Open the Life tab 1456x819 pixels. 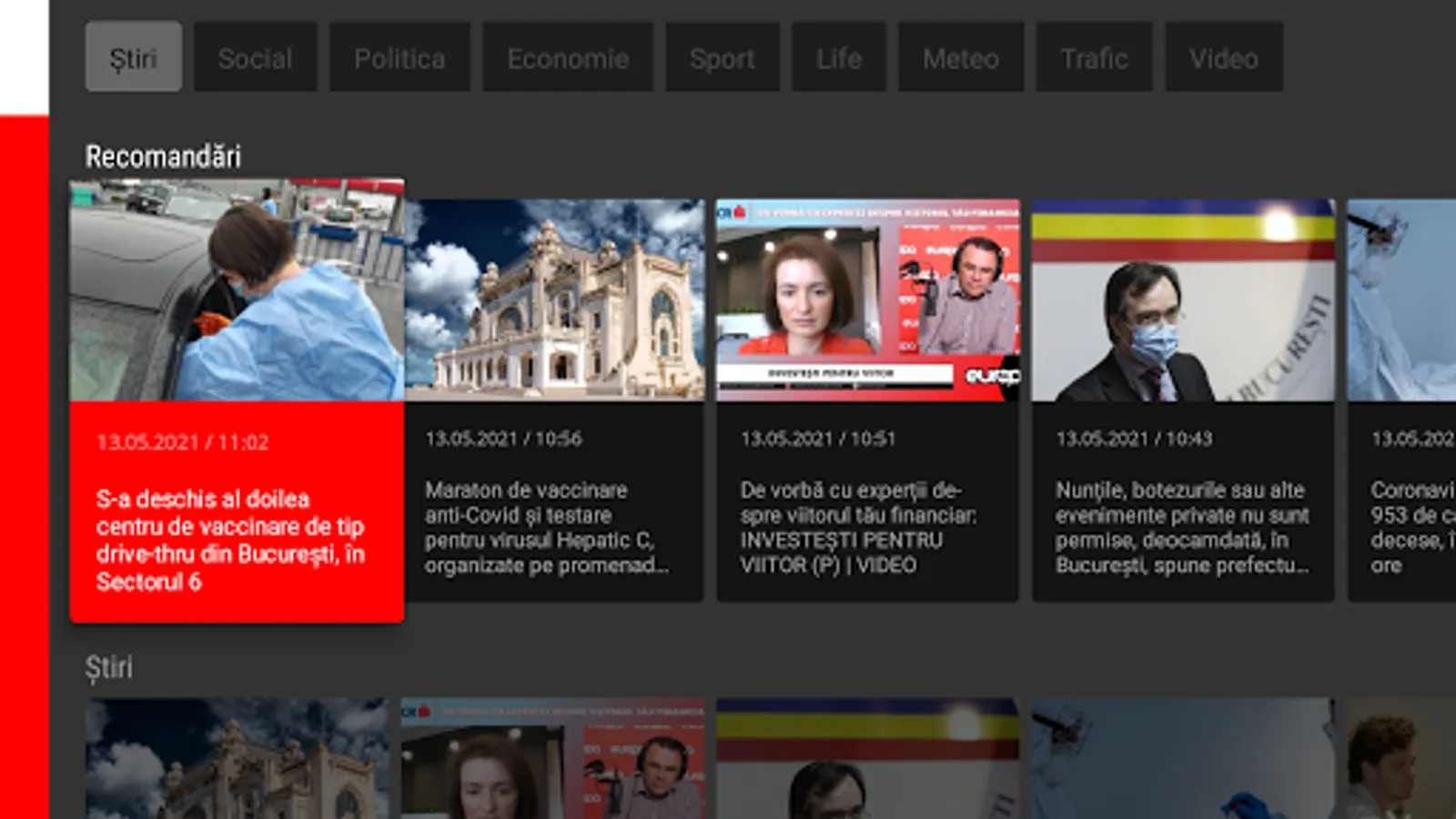839,57
